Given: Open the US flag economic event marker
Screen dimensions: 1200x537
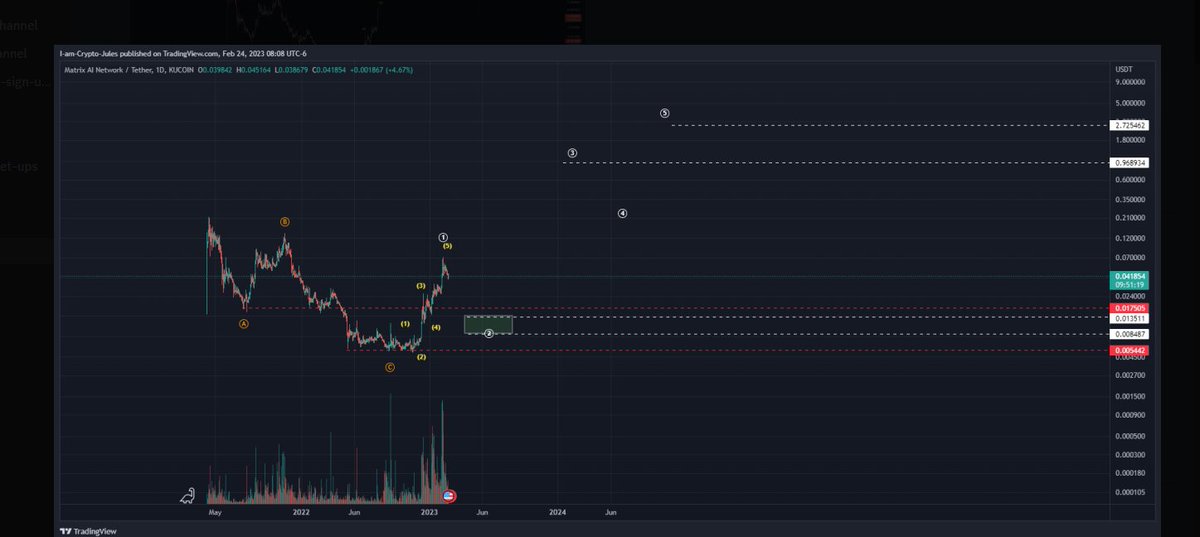Looking at the screenshot, I should click(449, 495).
